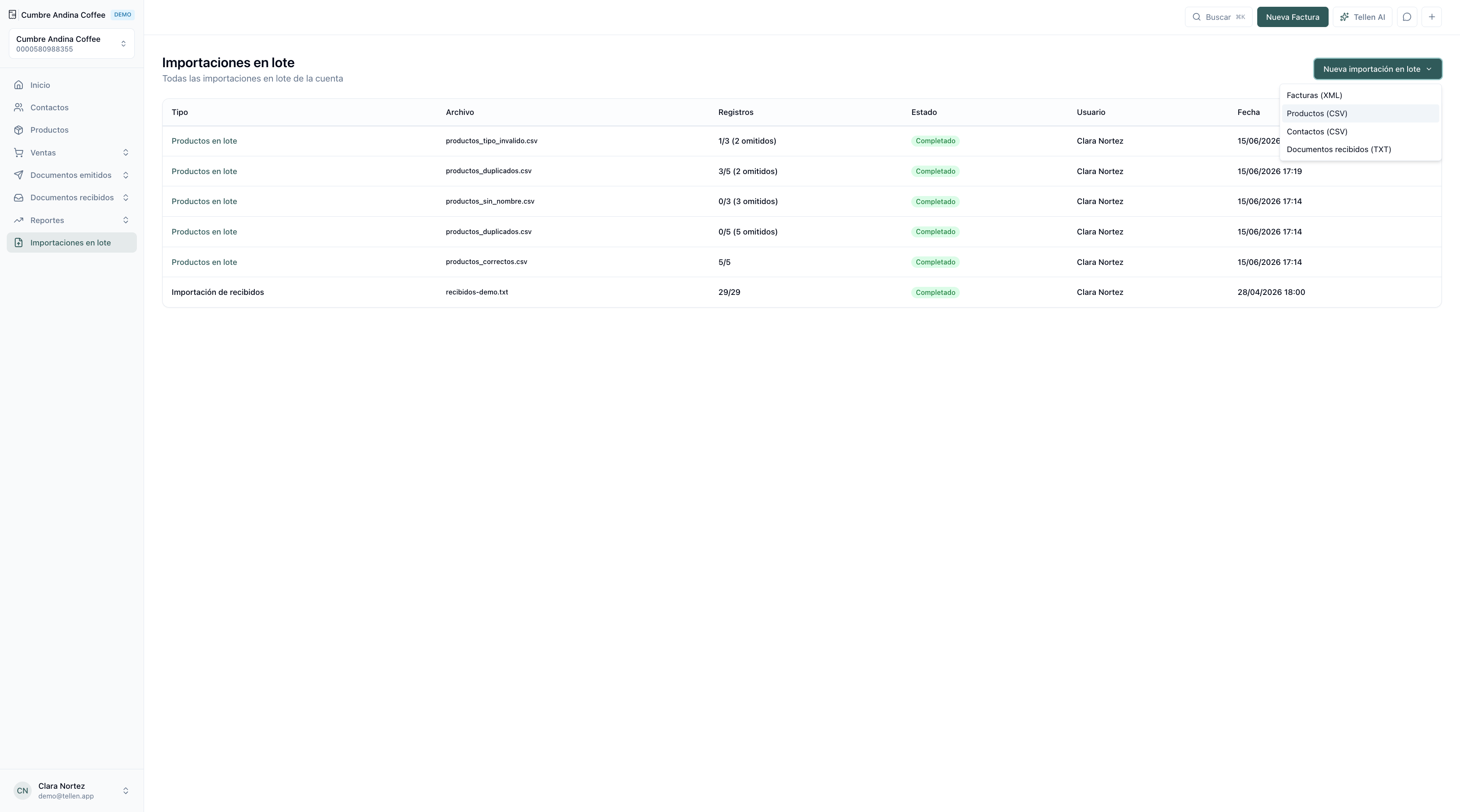Open Contactos via its people icon
The image size is (1460, 812).
pyautogui.click(x=19, y=108)
